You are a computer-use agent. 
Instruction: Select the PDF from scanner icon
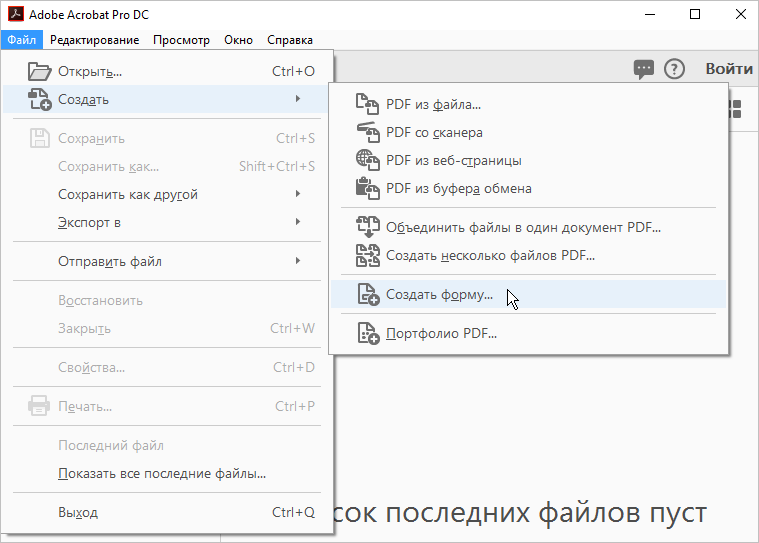pyautogui.click(x=368, y=132)
